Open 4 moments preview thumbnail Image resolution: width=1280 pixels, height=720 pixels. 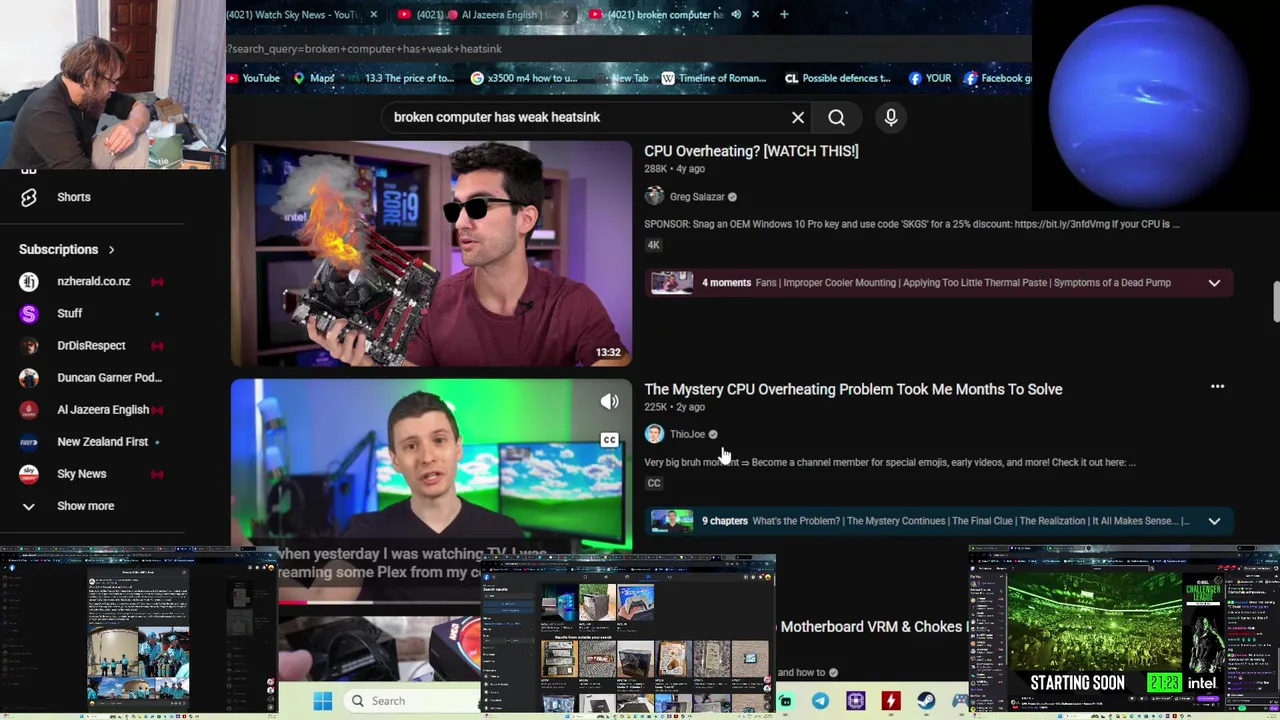tap(672, 282)
